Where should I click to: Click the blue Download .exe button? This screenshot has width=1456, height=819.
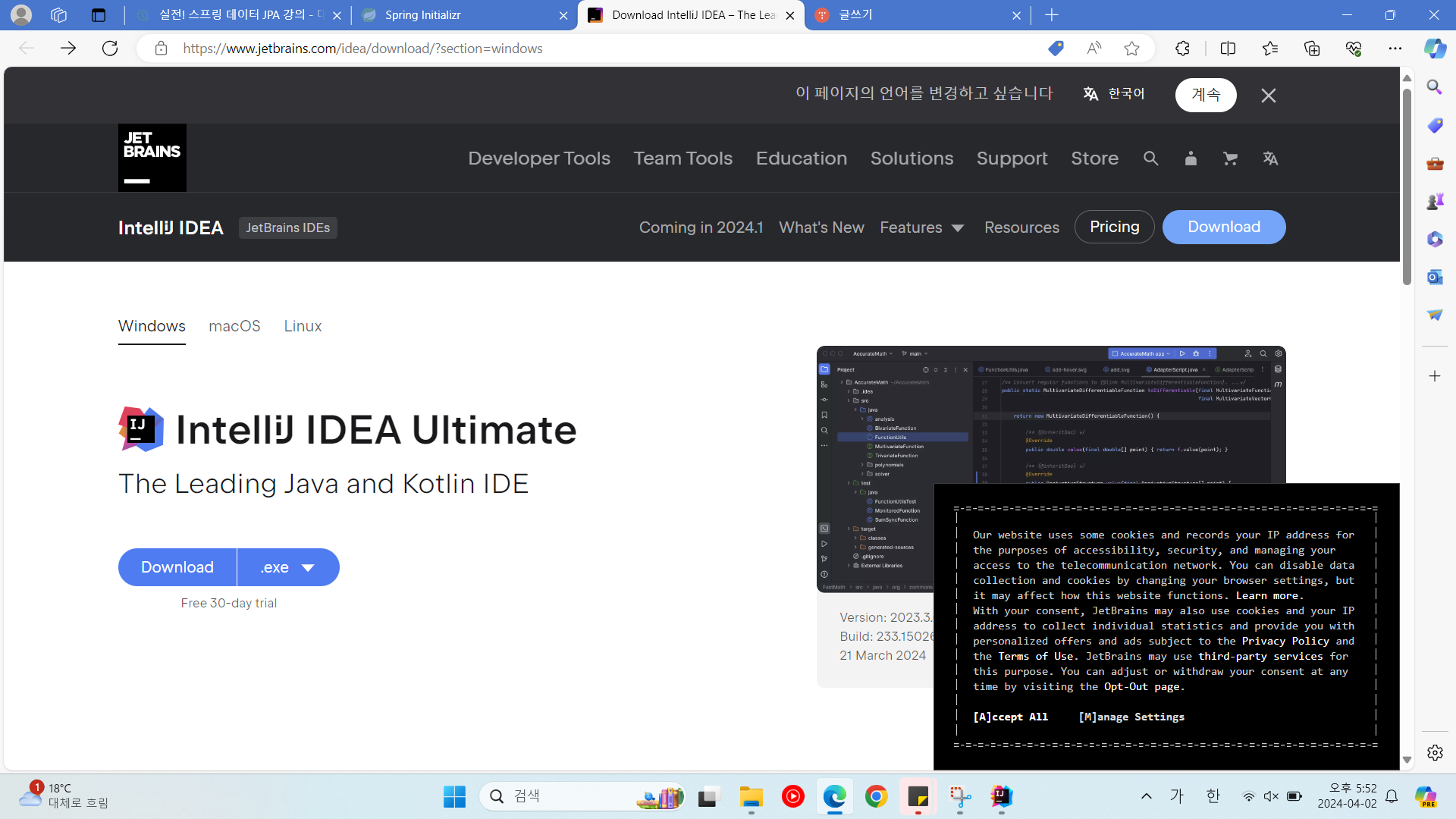point(177,567)
